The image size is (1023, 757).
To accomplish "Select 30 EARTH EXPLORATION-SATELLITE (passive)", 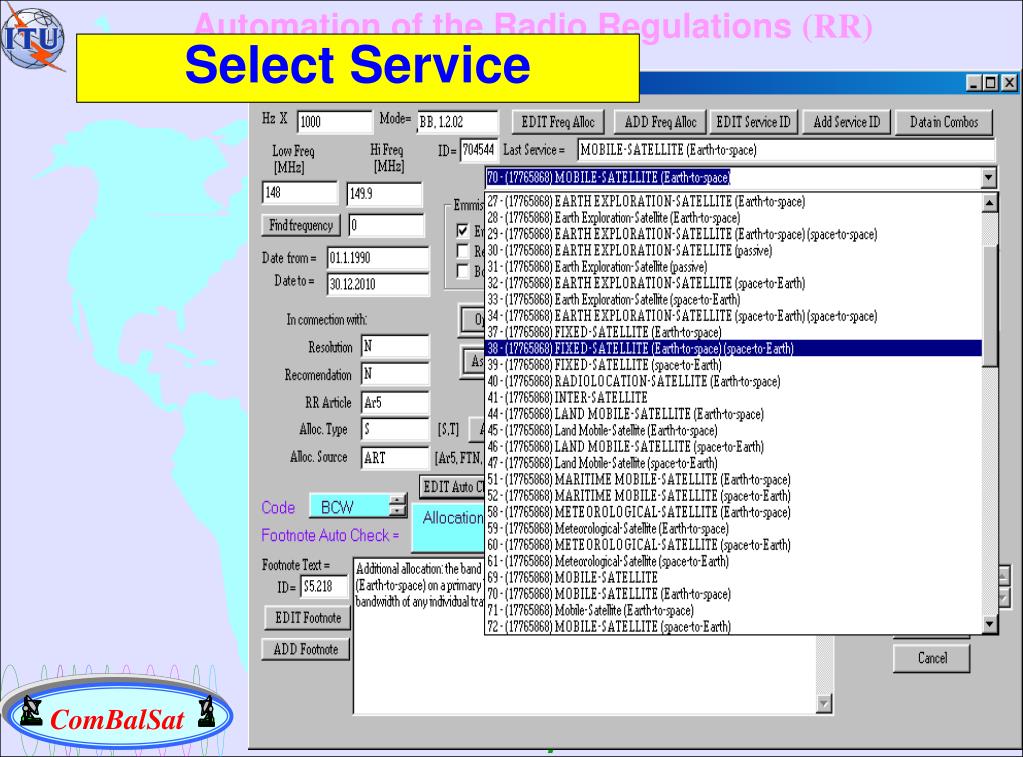I will click(x=734, y=251).
